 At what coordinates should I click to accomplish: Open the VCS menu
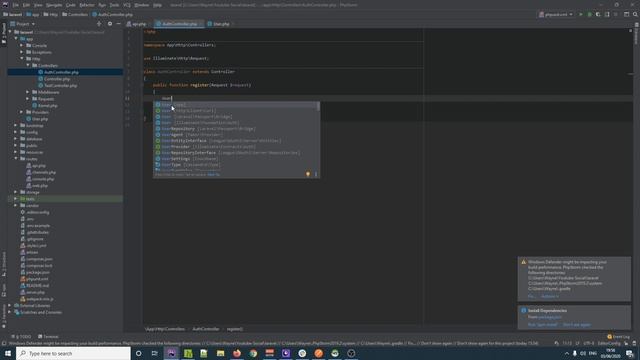(127, 5)
